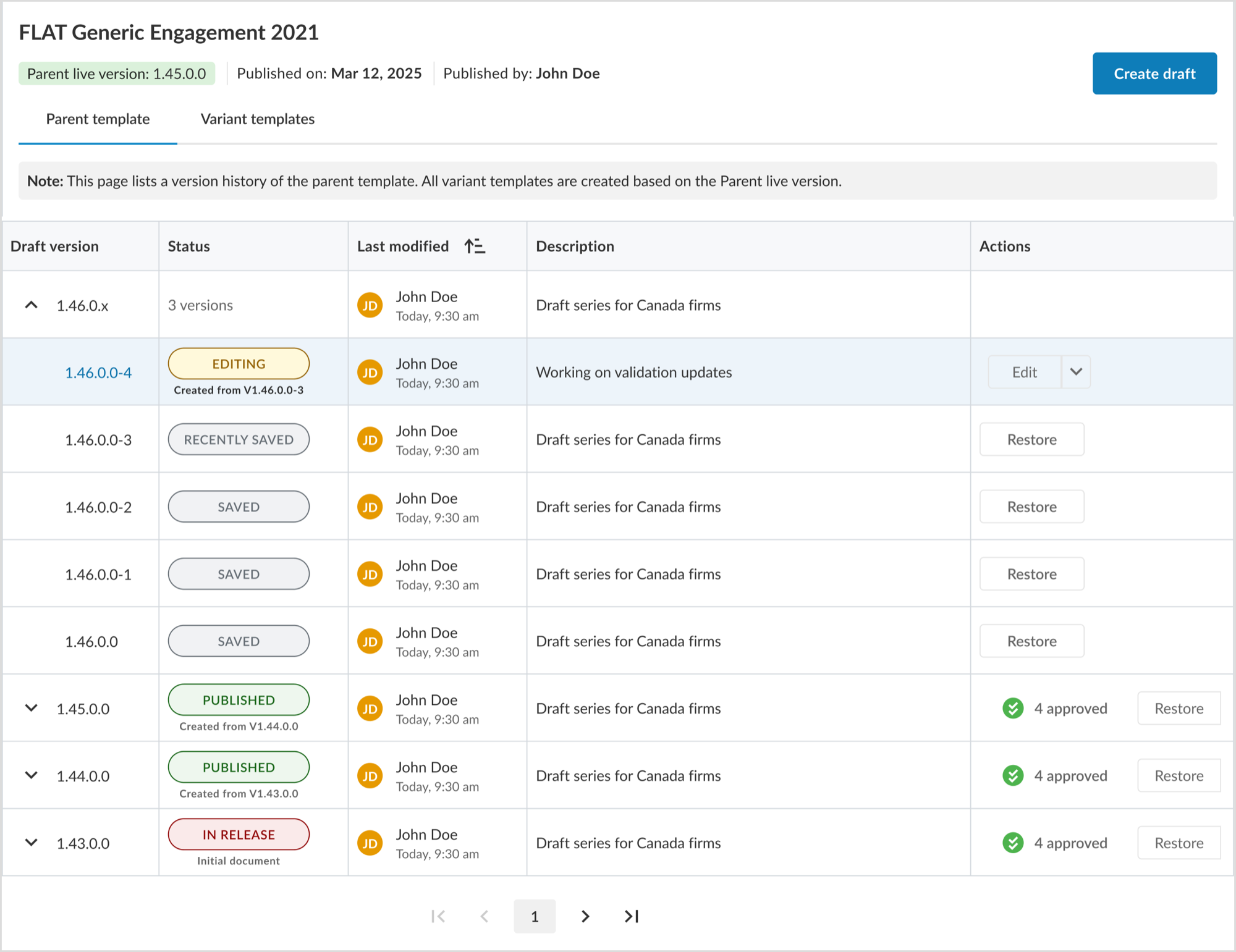Click 'Working on validation updates' description
Image resolution: width=1236 pixels, height=952 pixels.
tap(634, 373)
